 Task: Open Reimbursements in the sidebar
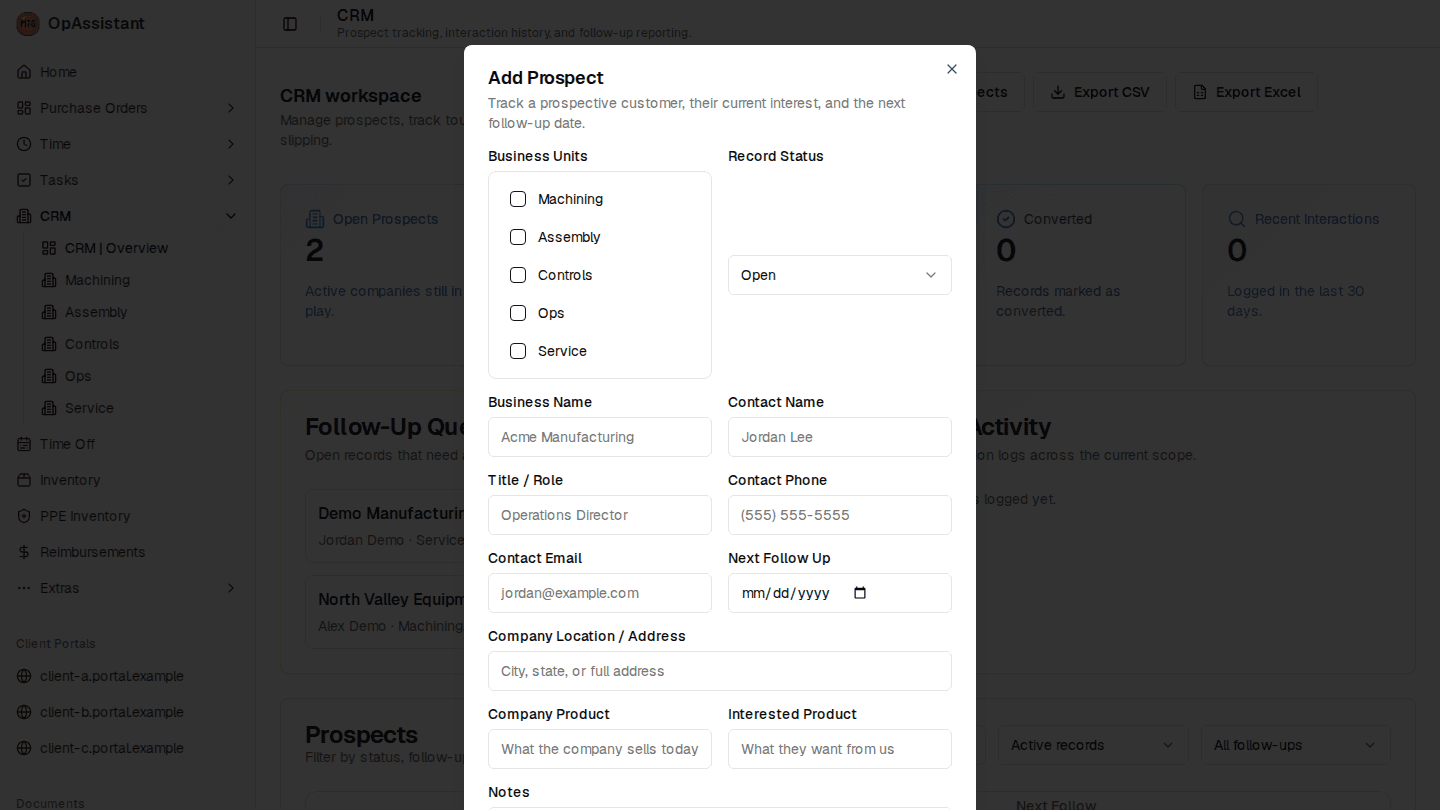click(x=127, y=552)
